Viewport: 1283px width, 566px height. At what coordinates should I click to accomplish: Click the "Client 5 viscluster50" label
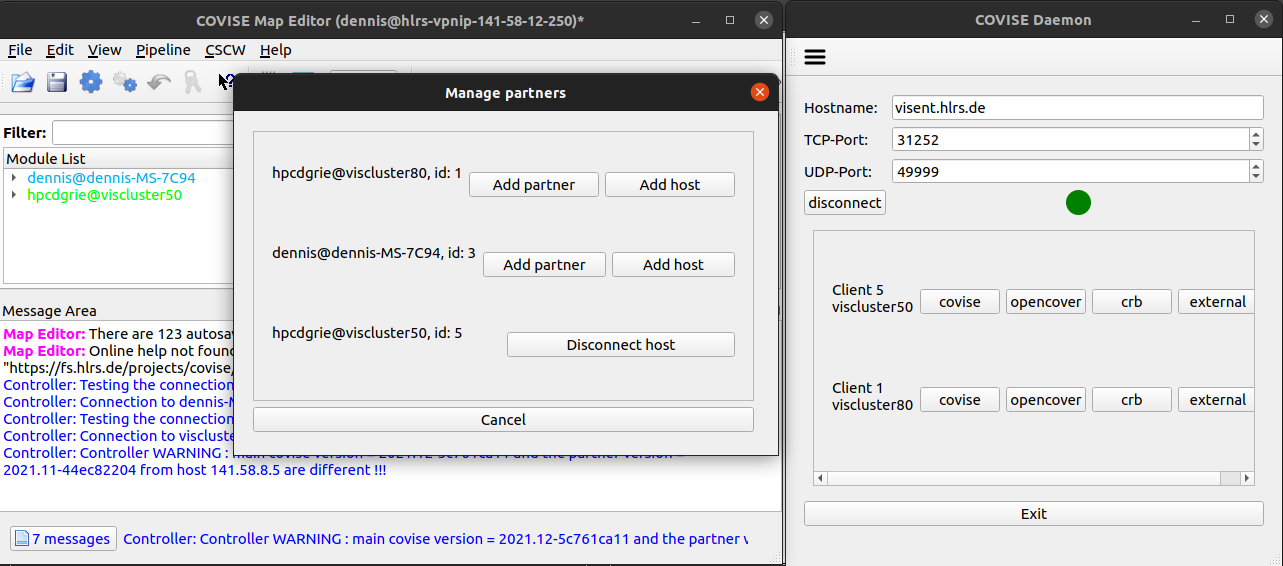click(x=872, y=298)
